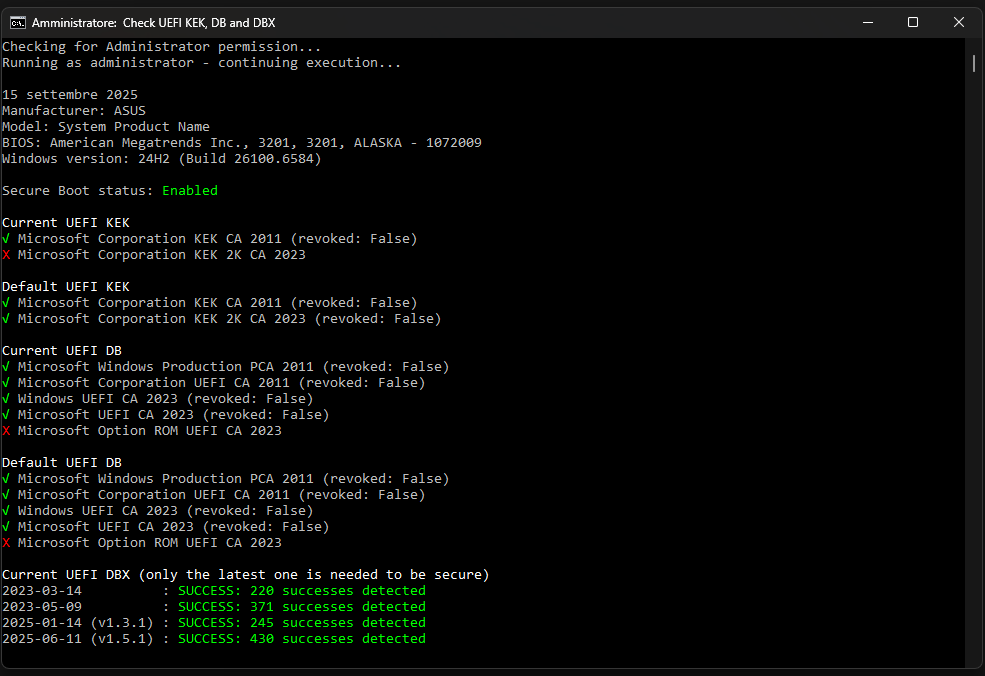The width and height of the screenshot is (985, 676).
Task: Minimize the Check UEFI console window
Action: tap(868, 23)
